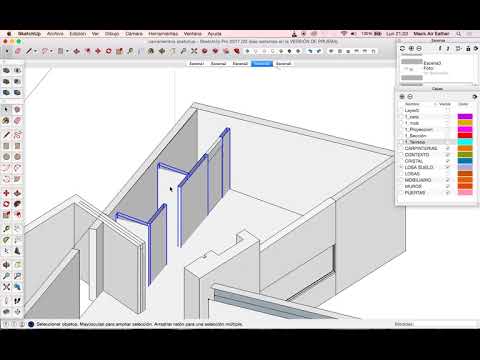The width and height of the screenshot is (480, 360).
Task: Open the Edición menu
Action: (78, 34)
